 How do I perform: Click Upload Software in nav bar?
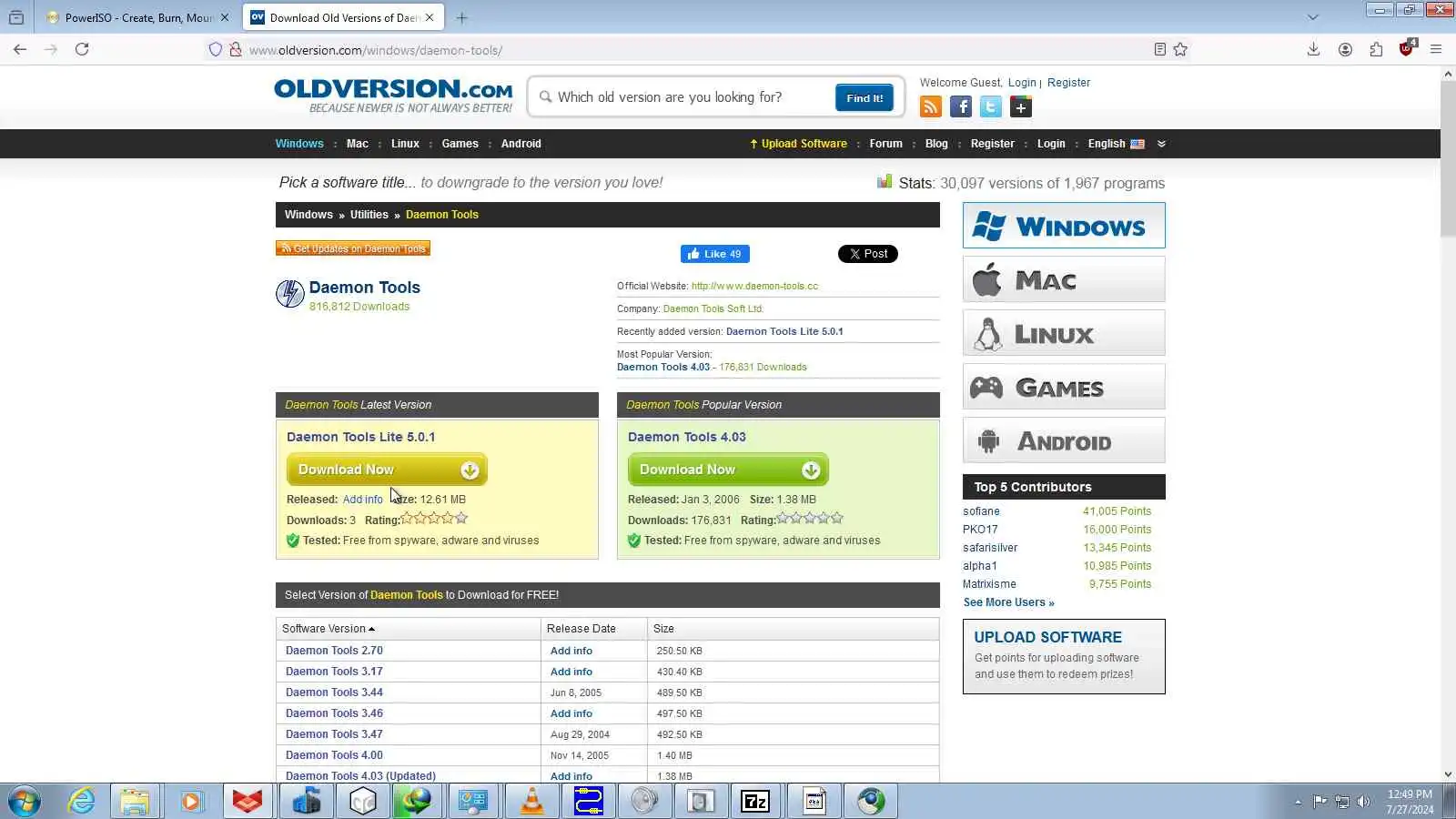(798, 144)
